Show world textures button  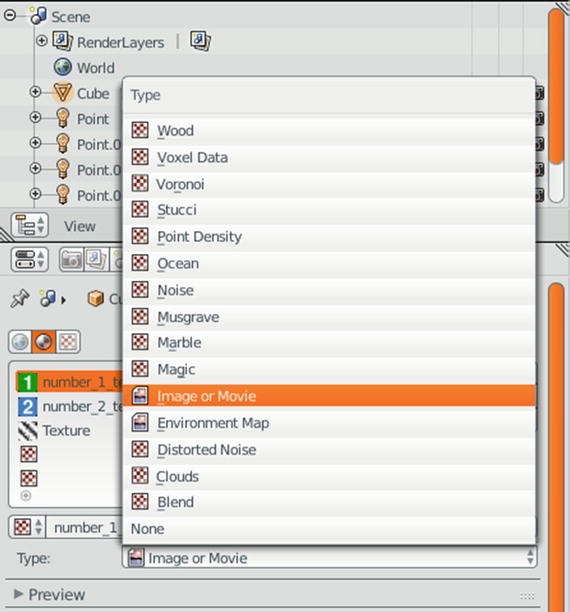click(20, 342)
